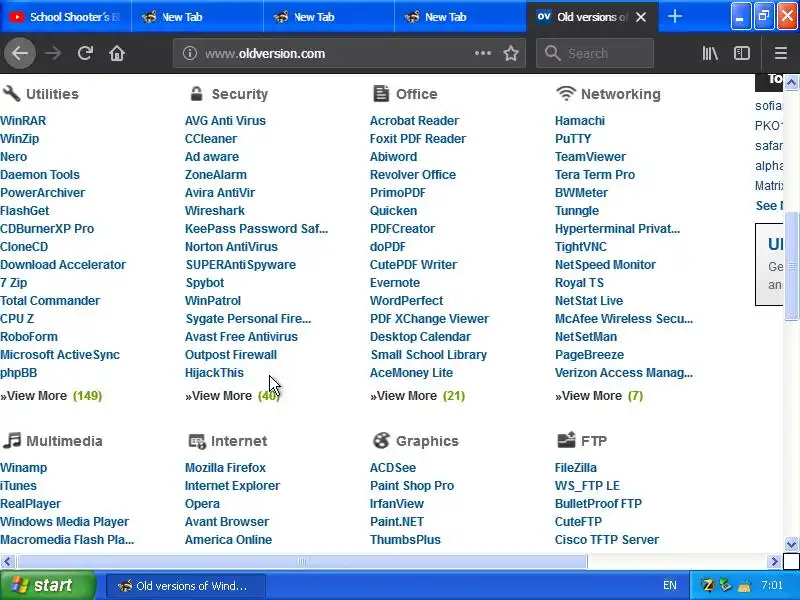Select Old versions taskbar window button

point(185,586)
